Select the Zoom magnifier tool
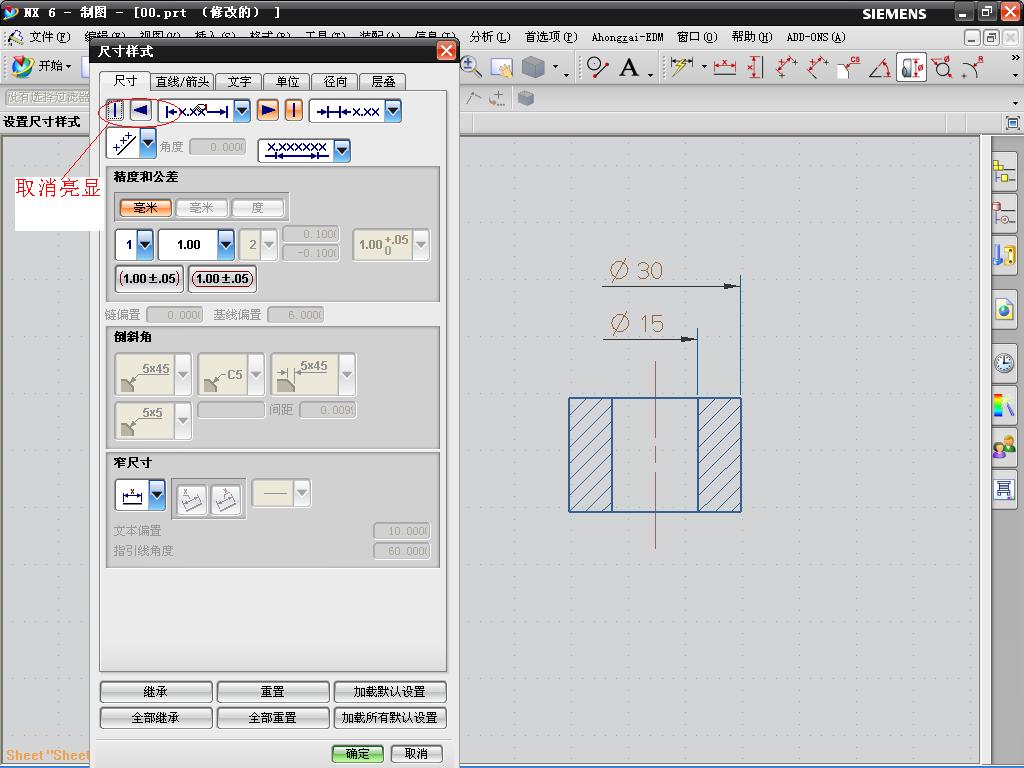Viewport: 1024px width, 768px height. [x=470, y=66]
